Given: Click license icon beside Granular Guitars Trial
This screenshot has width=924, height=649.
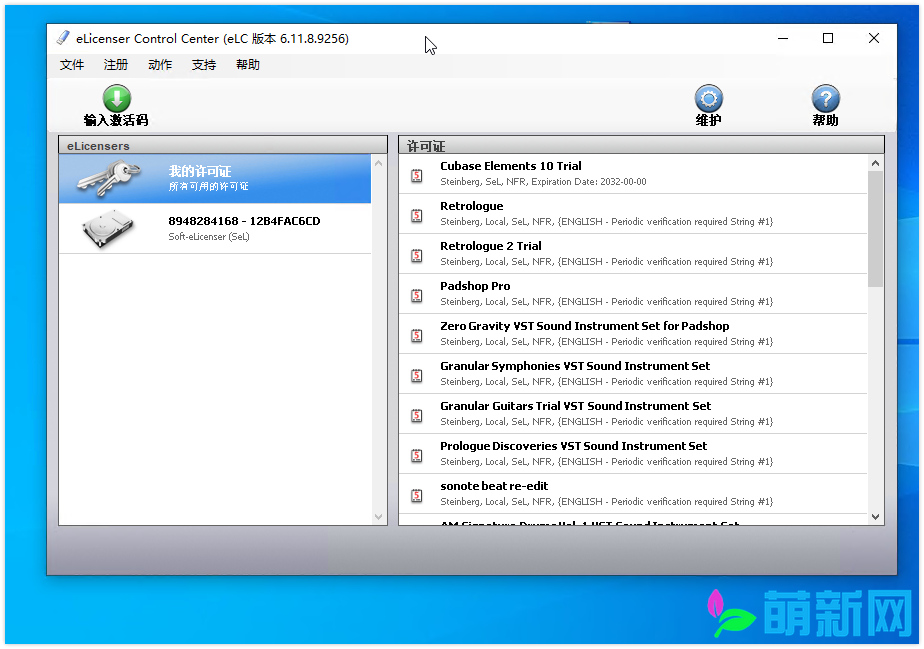Looking at the screenshot, I should [x=417, y=416].
